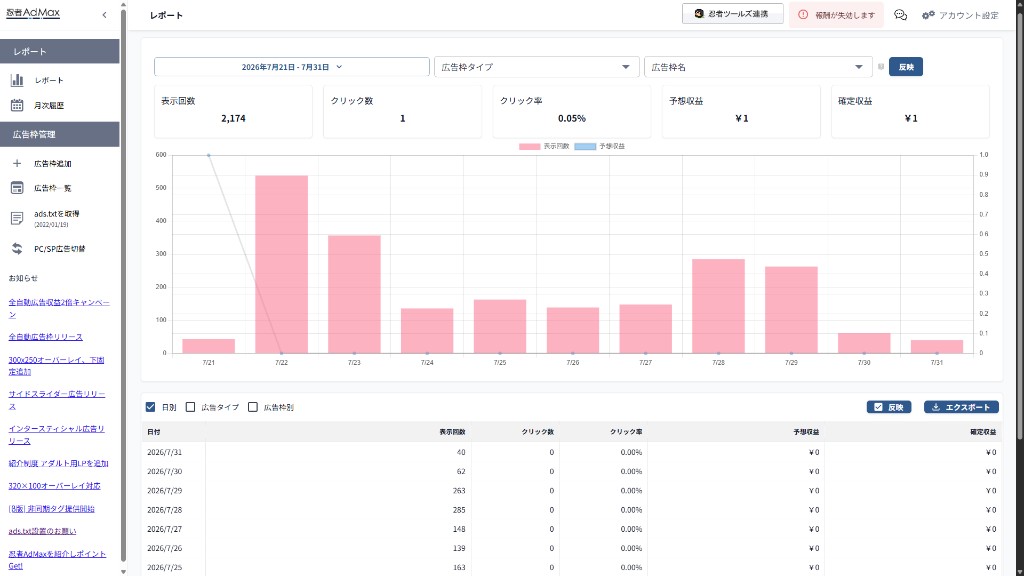Open the date range dropdown
The image size is (1024, 576).
292,67
